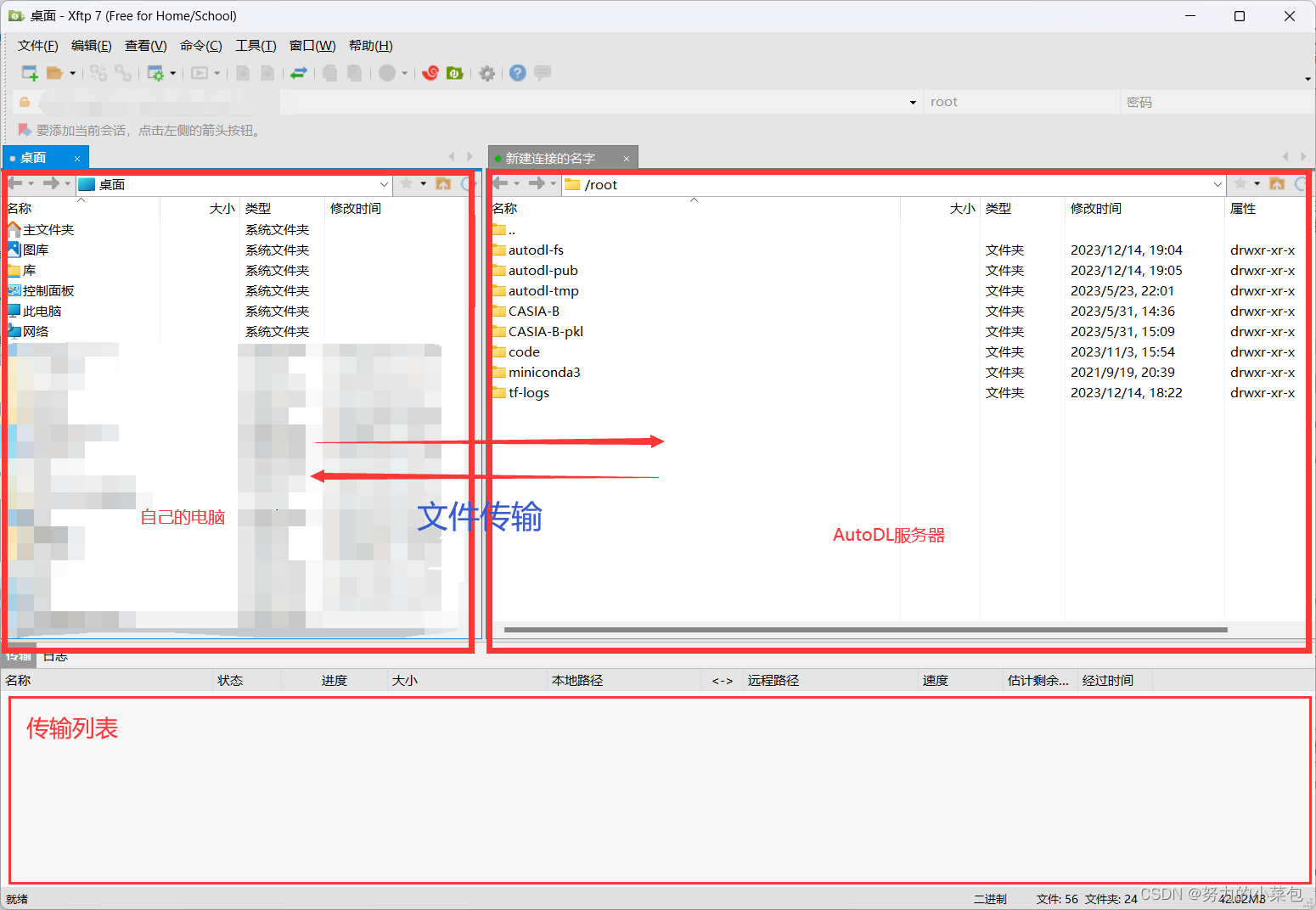Open the sessions folder icon
The height and width of the screenshot is (910, 1316).
(x=55, y=73)
